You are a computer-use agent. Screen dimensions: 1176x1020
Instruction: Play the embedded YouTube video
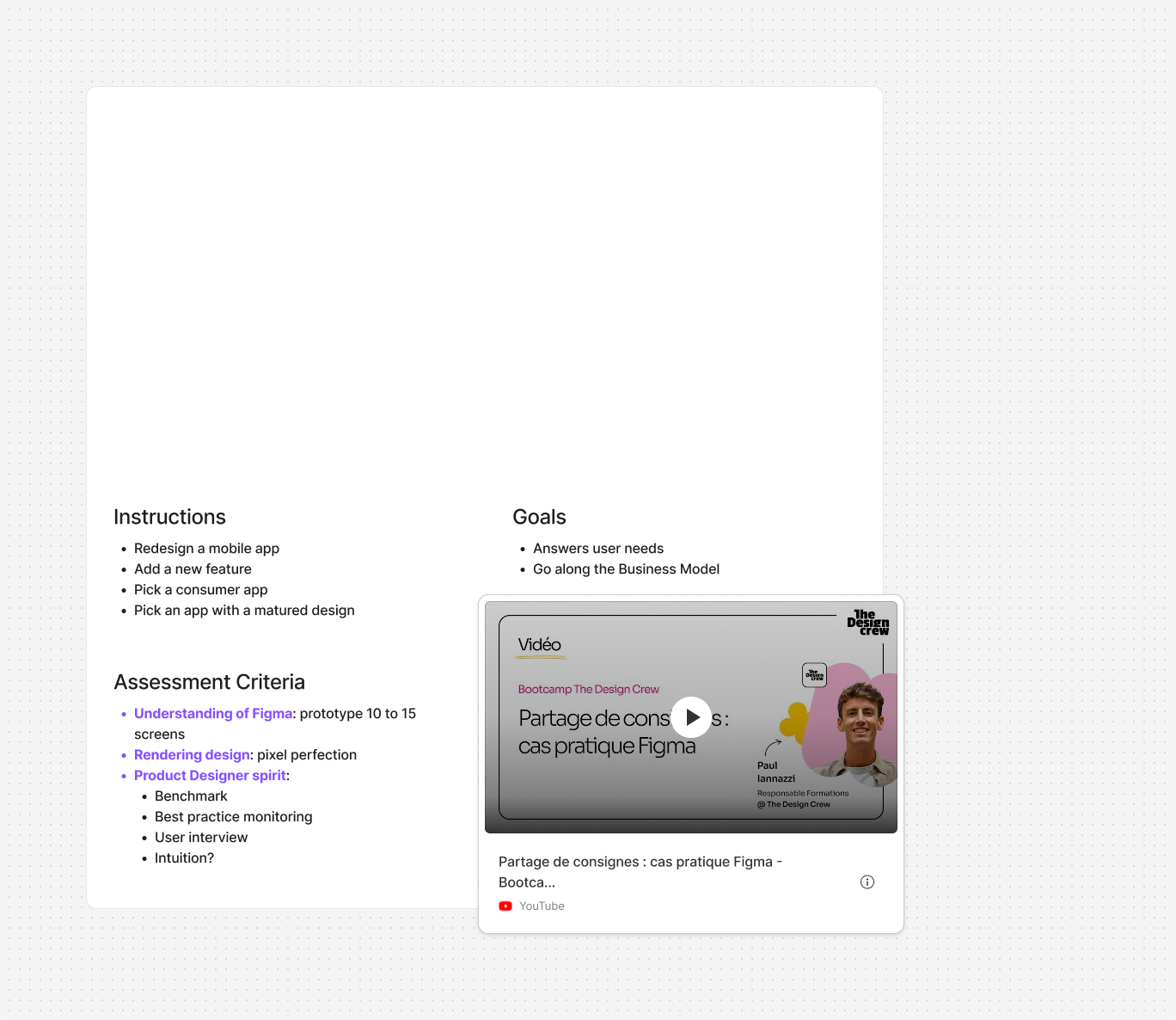coord(691,717)
